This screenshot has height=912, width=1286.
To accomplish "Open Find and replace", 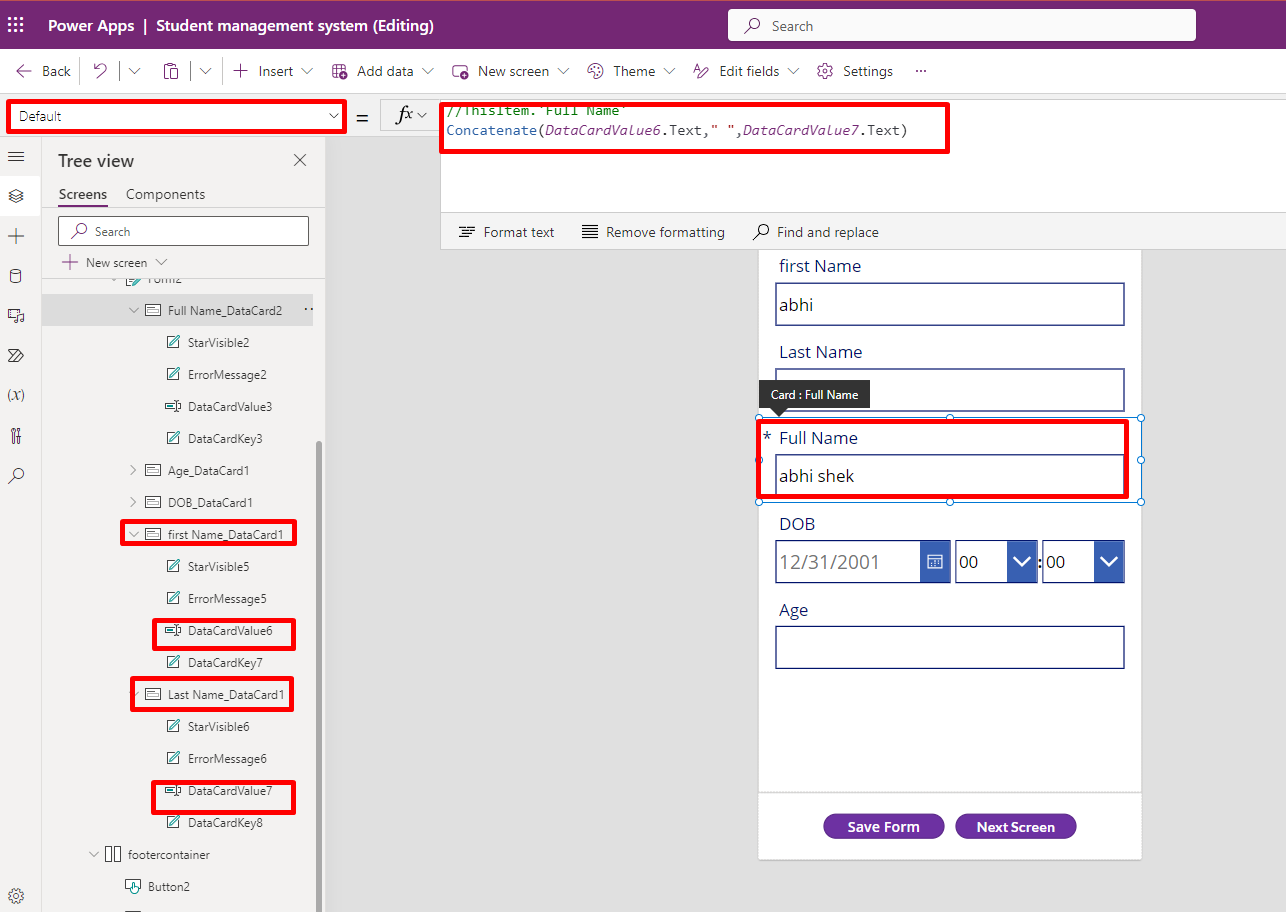I will tap(816, 232).
